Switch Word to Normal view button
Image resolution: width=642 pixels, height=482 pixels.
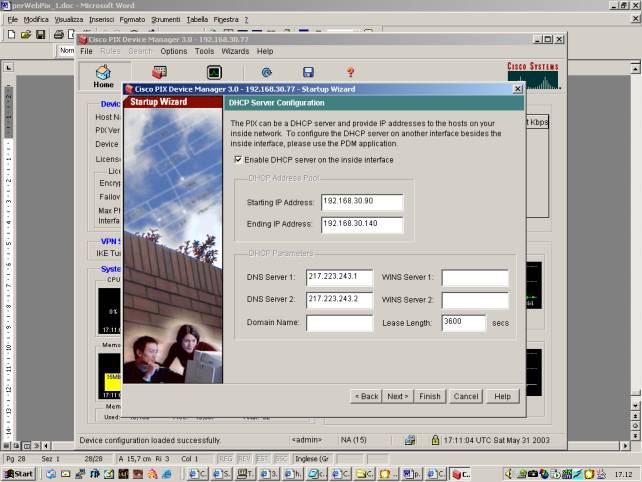pos(7,446)
